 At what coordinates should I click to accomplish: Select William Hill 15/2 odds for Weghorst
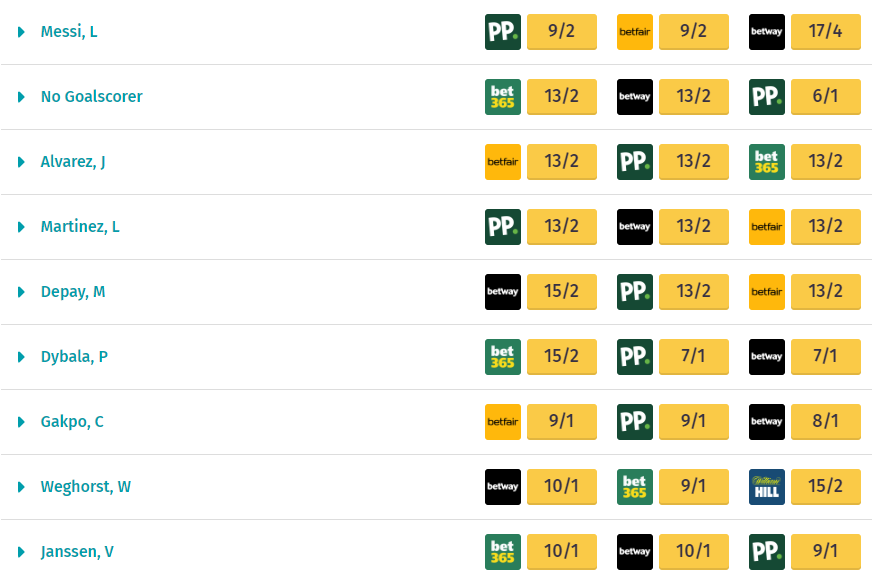[825, 487]
